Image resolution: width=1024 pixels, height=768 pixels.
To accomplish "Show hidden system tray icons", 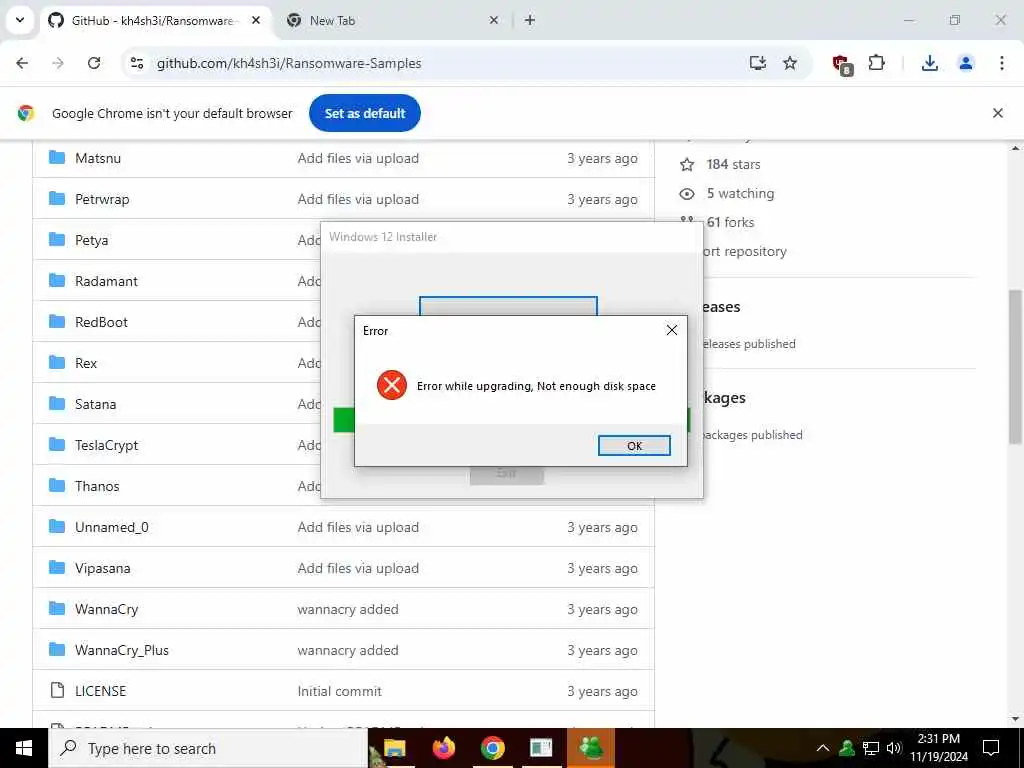I will click(823, 748).
